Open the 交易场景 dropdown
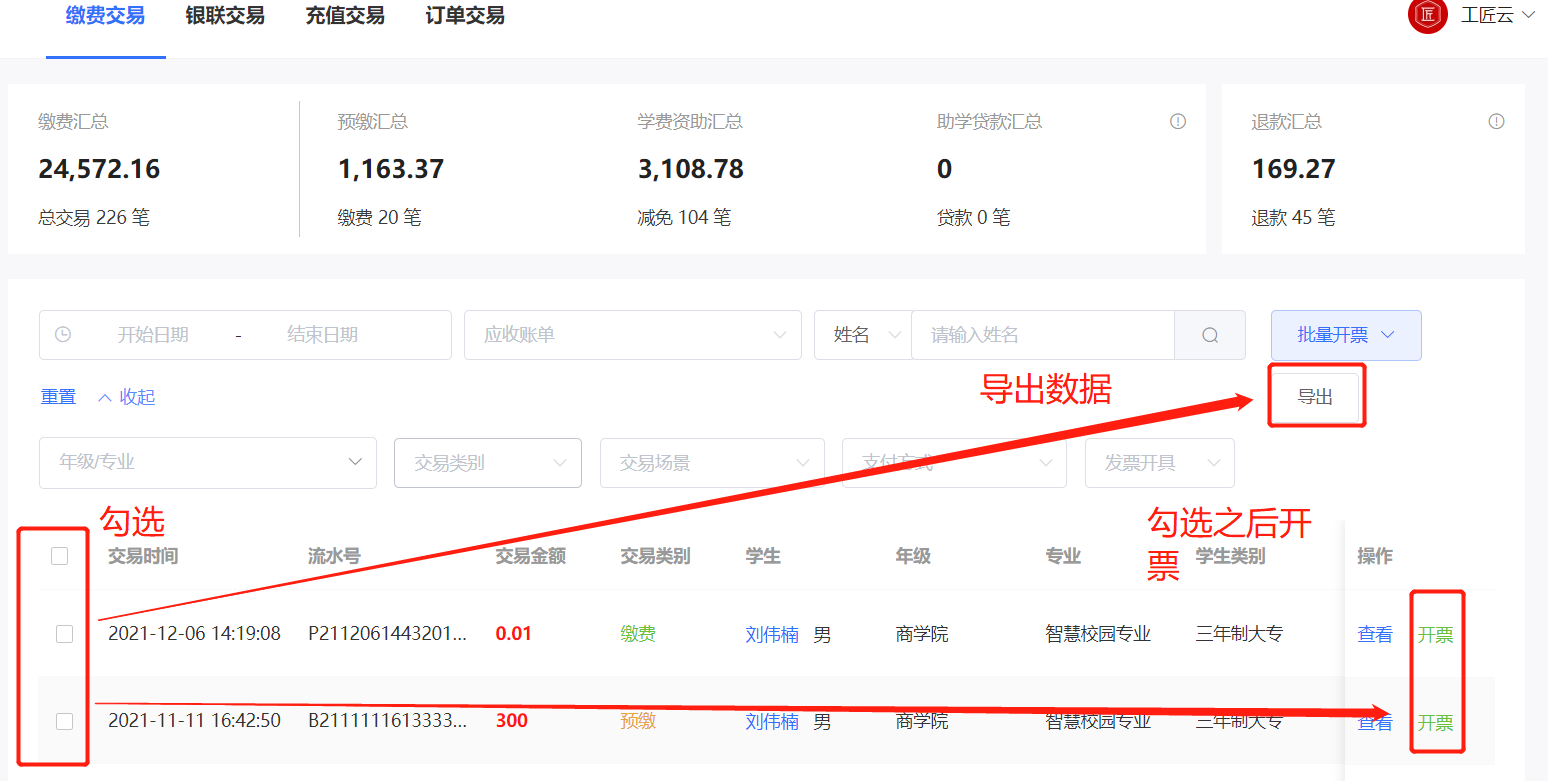The height and width of the screenshot is (781, 1548). (x=712, y=463)
